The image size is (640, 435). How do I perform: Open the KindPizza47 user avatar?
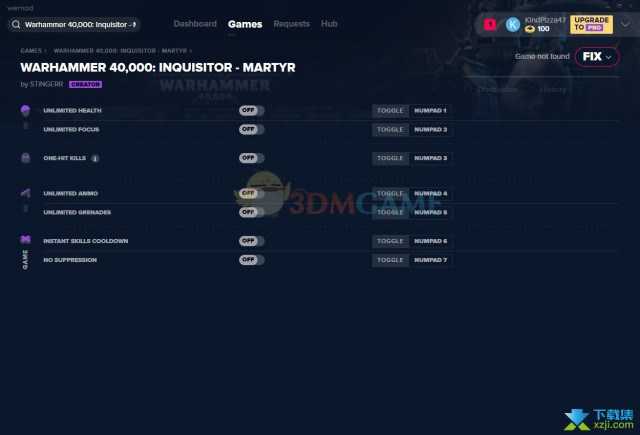pyautogui.click(x=513, y=24)
